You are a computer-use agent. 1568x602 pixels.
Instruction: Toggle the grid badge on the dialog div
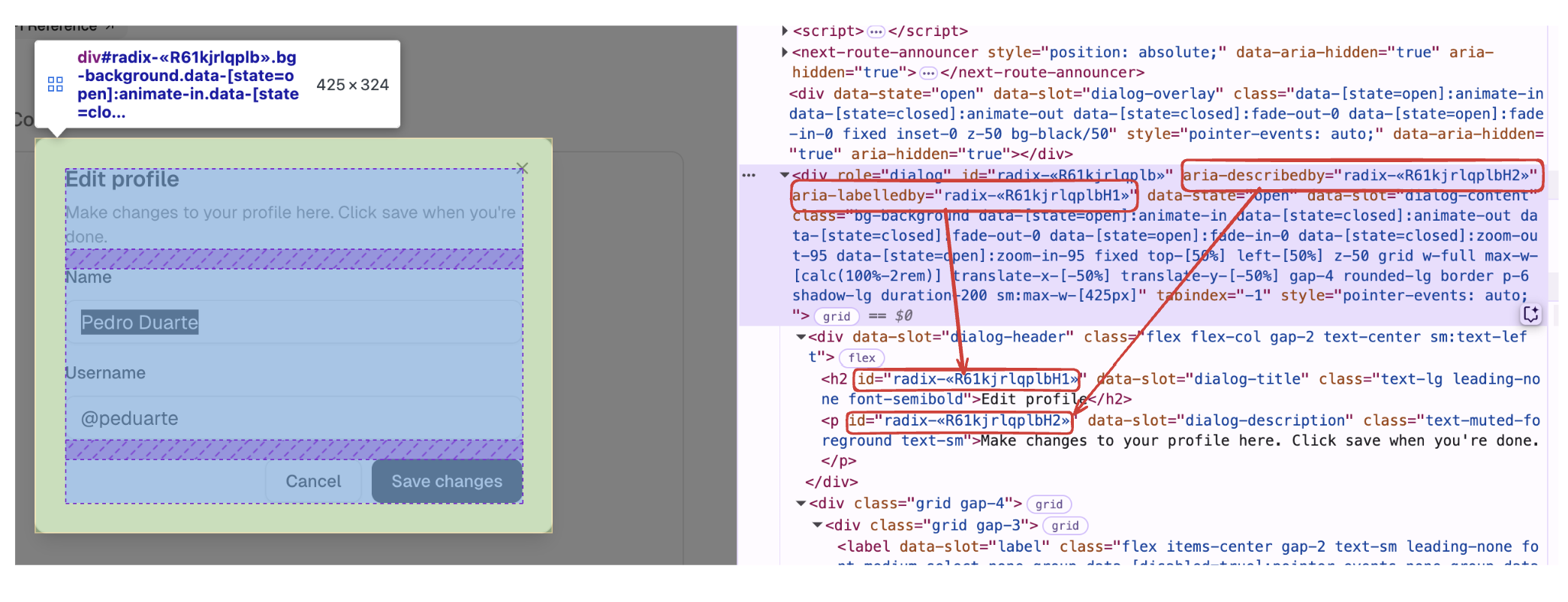(x=837, y=317)
